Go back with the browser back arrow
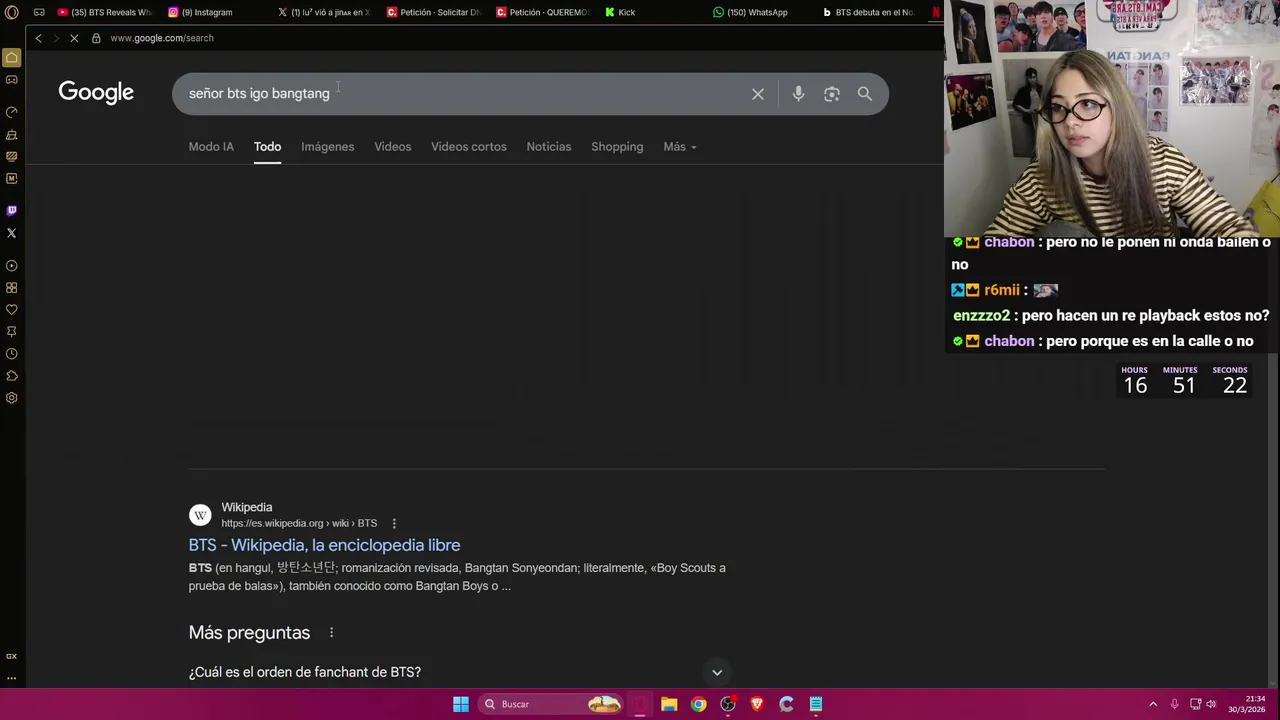The height and width of the screenshot is (720, 1280). point(38,38)
